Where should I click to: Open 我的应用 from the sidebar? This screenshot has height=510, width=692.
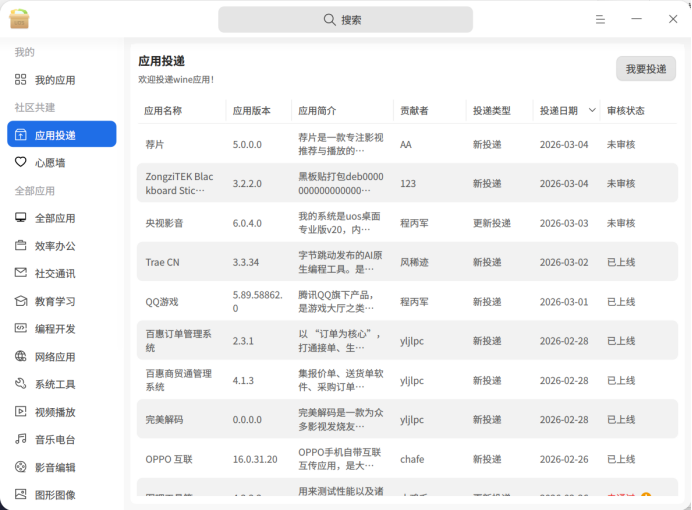(x=55, y=80)
